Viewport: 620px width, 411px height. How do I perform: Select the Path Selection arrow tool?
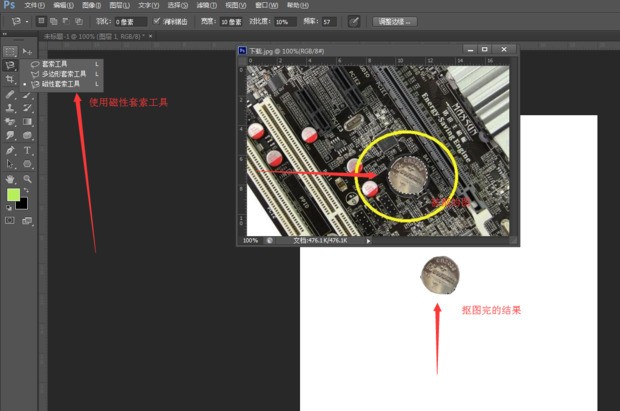[10, 164]
